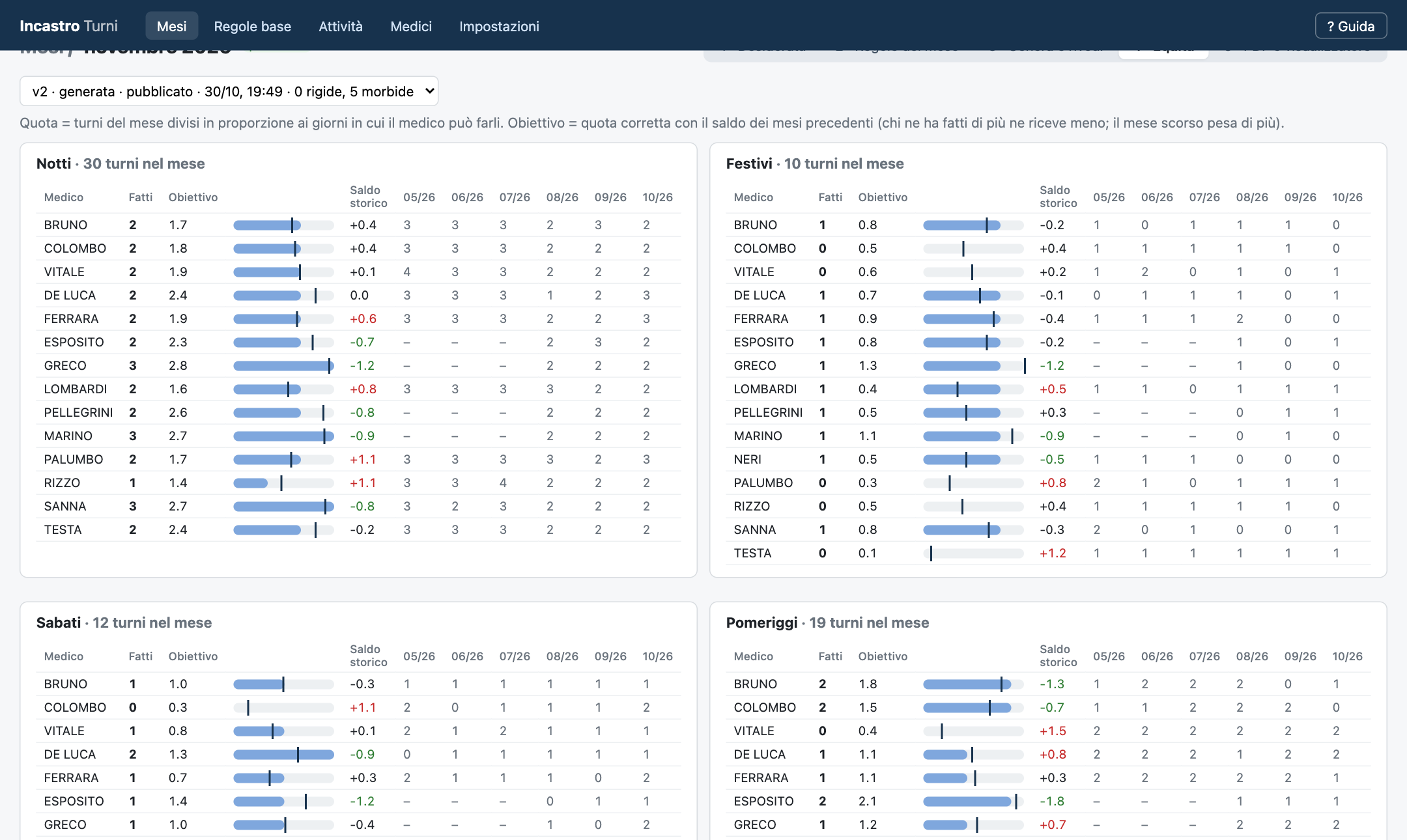Click ESPOSITO's progress bar in Pomeriggi table
The image size is (1407, 840).
click(973, 802)
